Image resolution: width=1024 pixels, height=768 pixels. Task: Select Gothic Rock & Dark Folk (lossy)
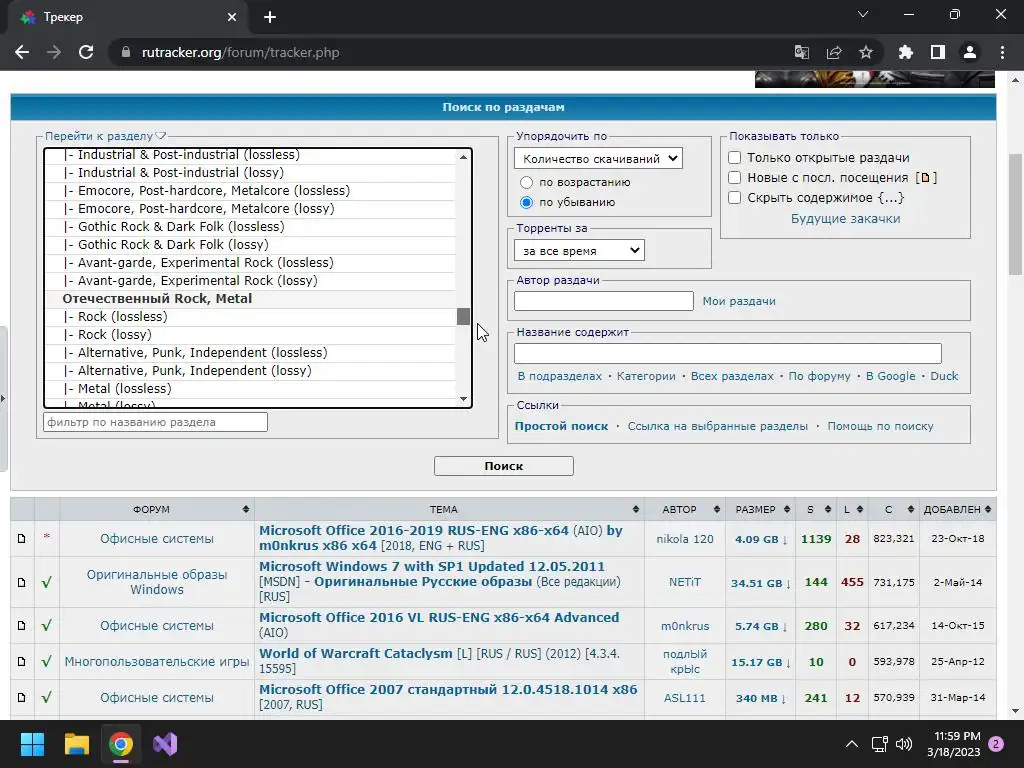(250, 245)
